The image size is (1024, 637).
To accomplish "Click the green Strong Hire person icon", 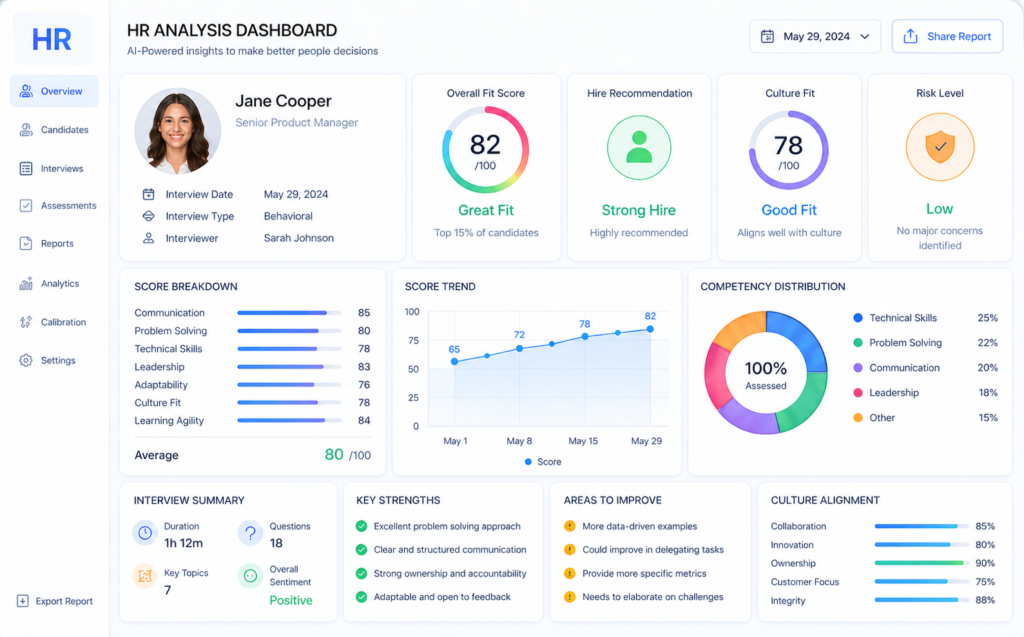I will 639,148.
